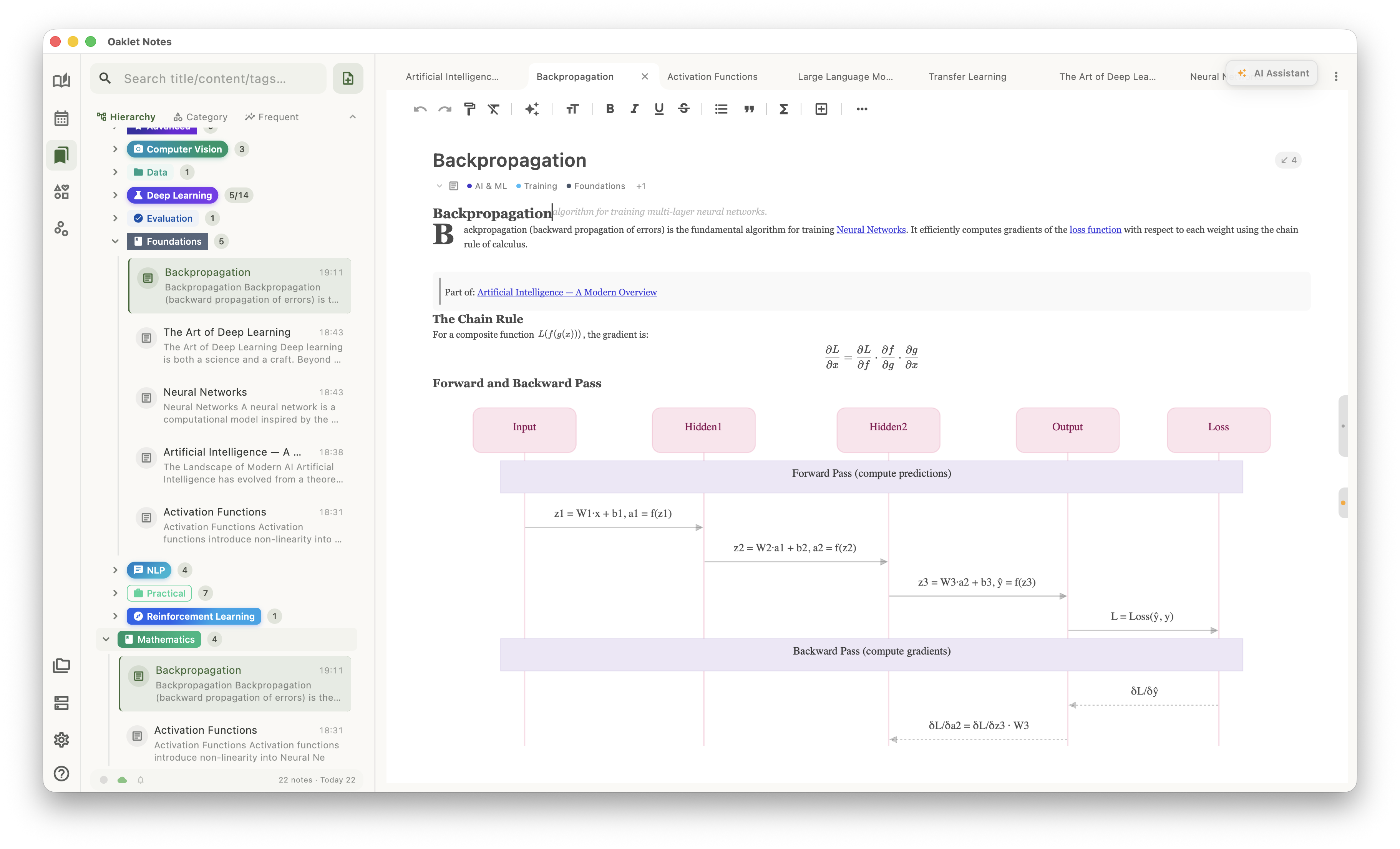Open the AI Assistant panel
This screenshot has height=849, width=1400.
pyautogui.click(x=1273, y=73)
